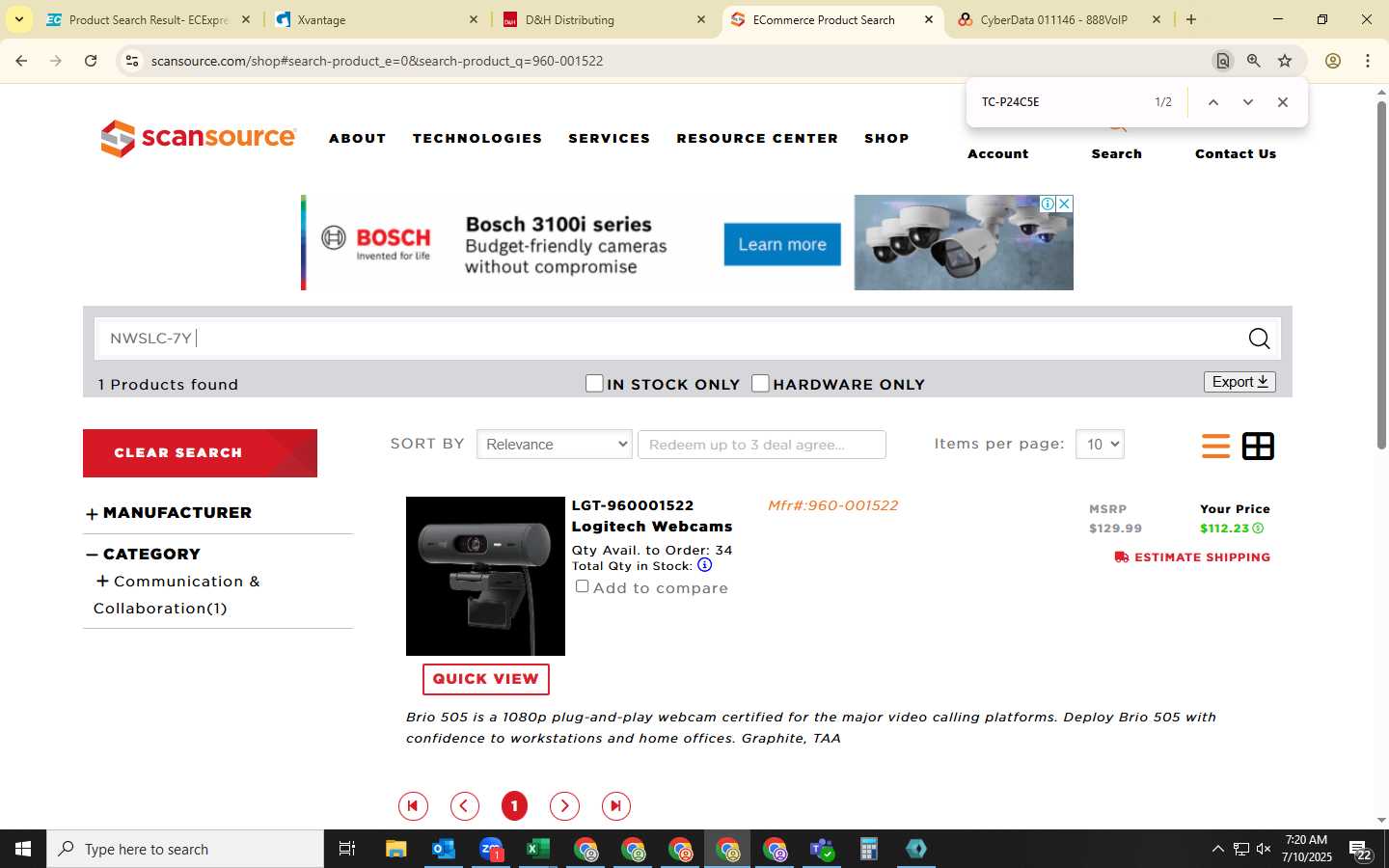
Task: Open ad choices info icon
Action: (1048, 203)
